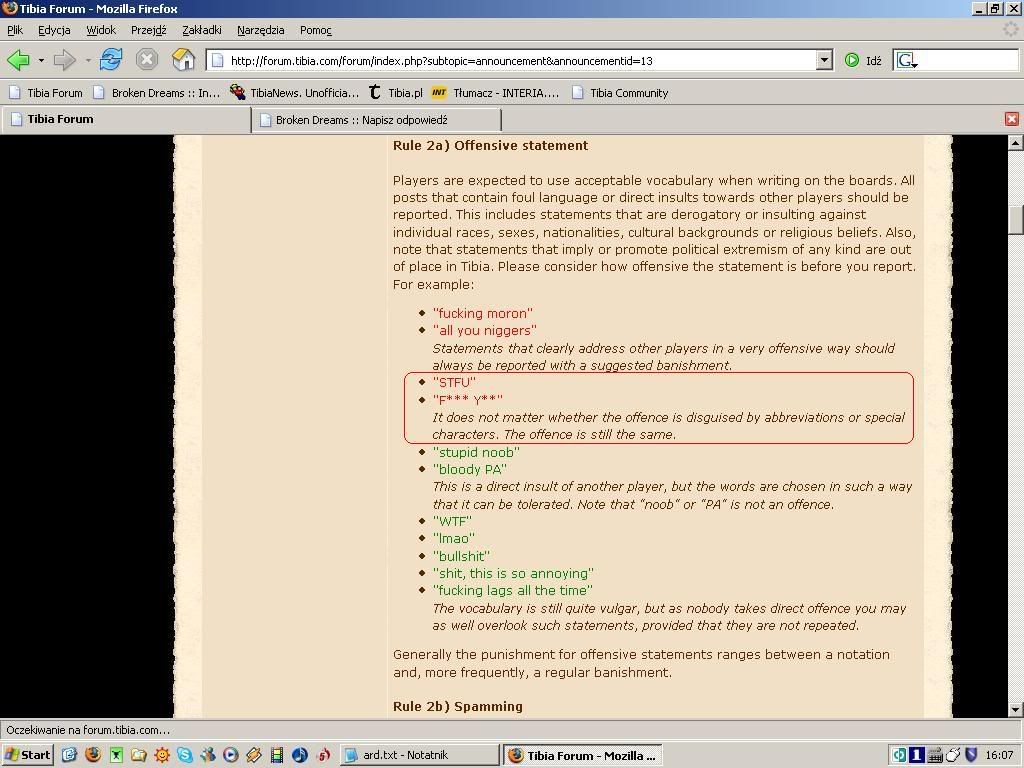
Task: Click the mouse tray icon
Action: pyautogui.click(x=953, y=755)
